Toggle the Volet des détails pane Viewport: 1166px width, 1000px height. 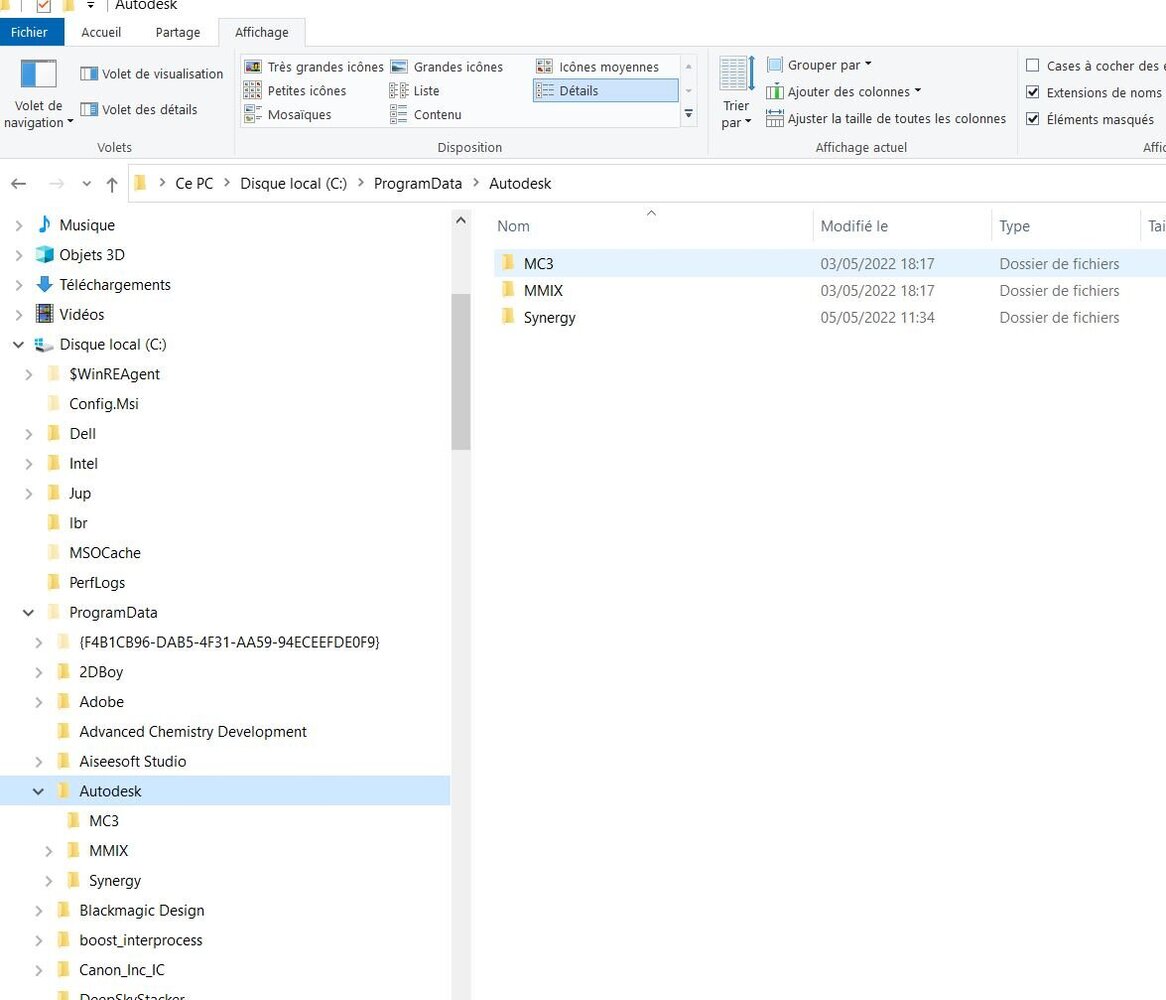139,109
